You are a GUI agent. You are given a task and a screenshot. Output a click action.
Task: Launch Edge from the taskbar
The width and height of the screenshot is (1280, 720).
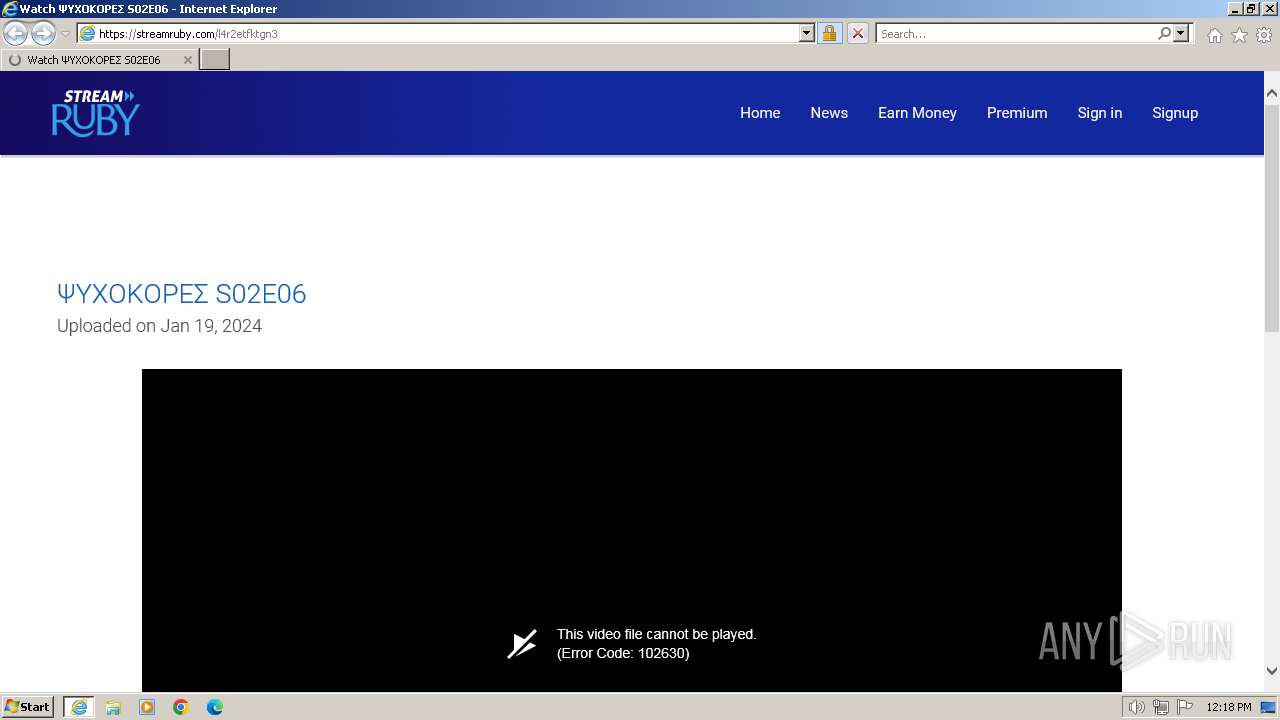coord(215,707)
